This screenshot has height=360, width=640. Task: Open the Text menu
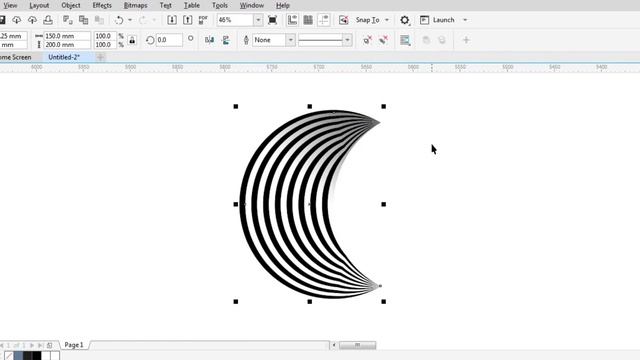point(165,5)
